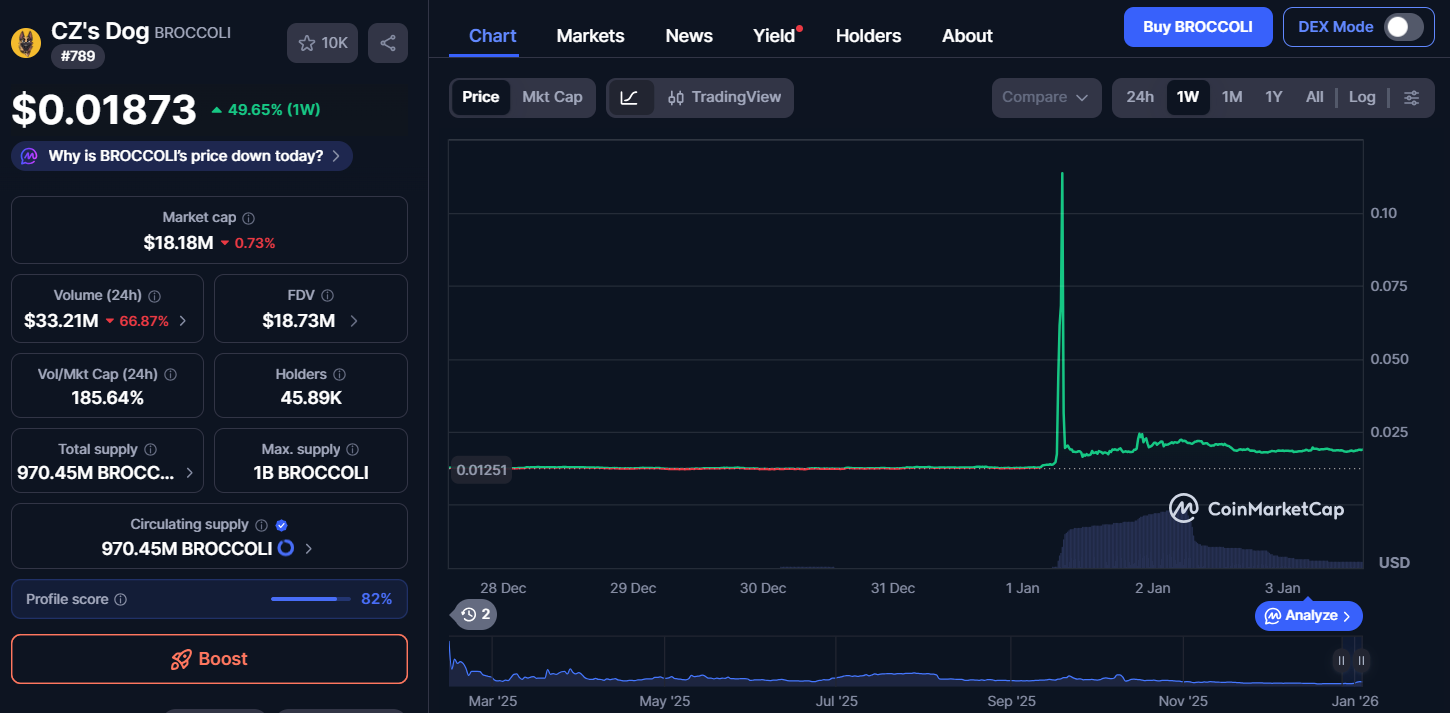This screenshot has height=713, width=1450.
Task: Set chart range to 1Y
Action: point(1274,97)
